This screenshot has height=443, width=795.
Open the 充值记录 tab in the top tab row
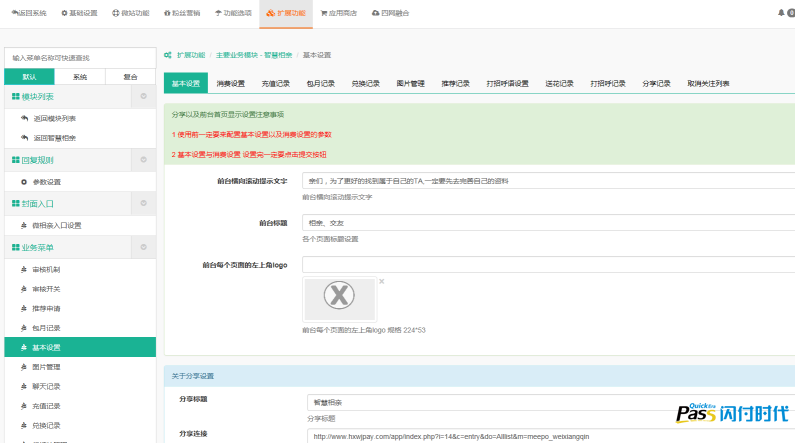276,83
